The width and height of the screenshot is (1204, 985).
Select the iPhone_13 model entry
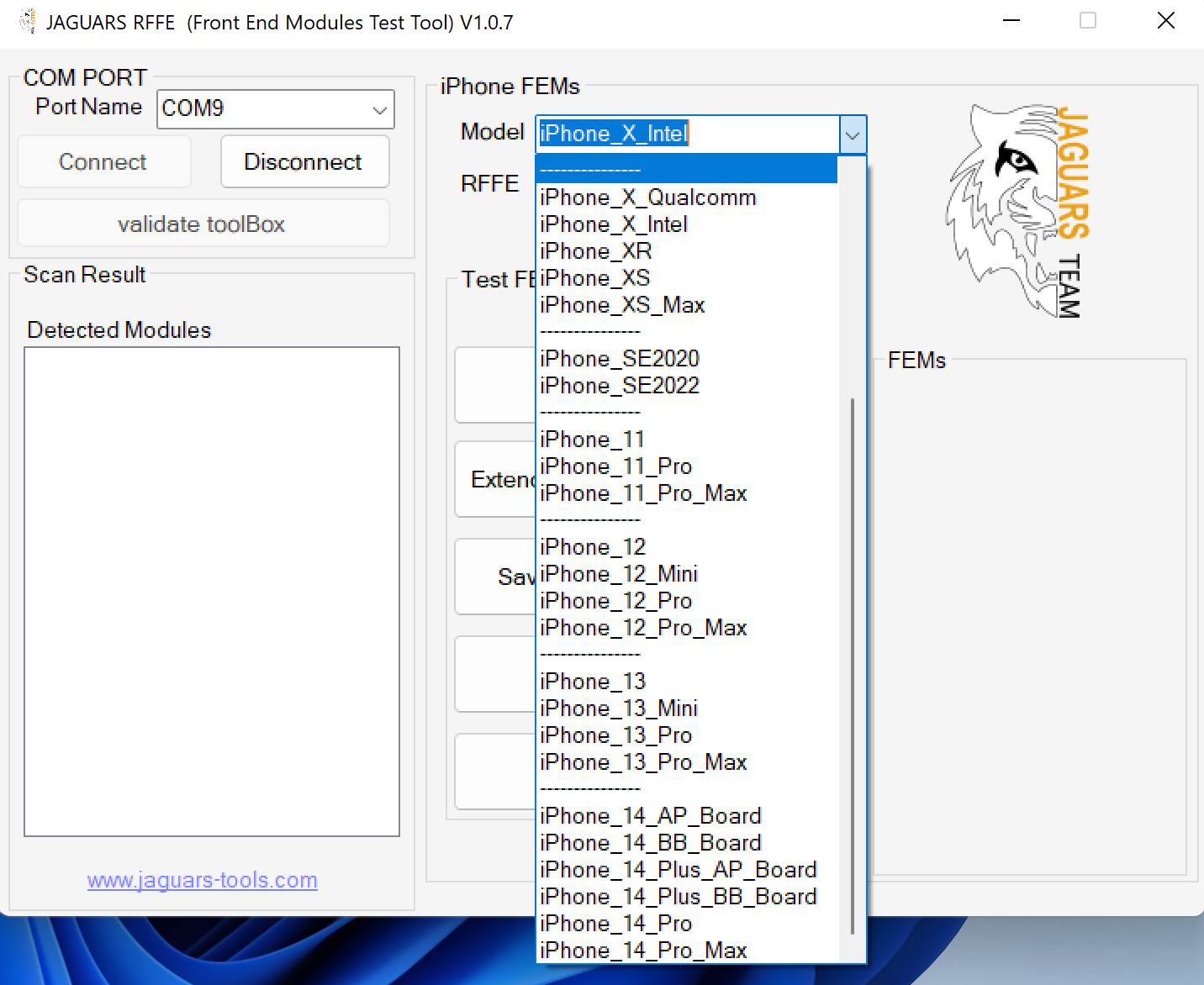(688, 682)
